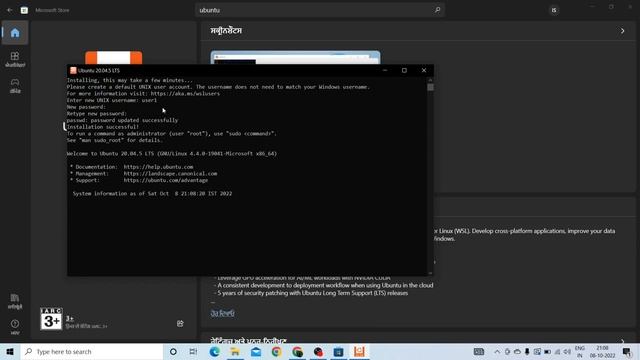Open the user profile avatar in Microsoft Store
Screen dimensions: 640x360
click(554, 10)
